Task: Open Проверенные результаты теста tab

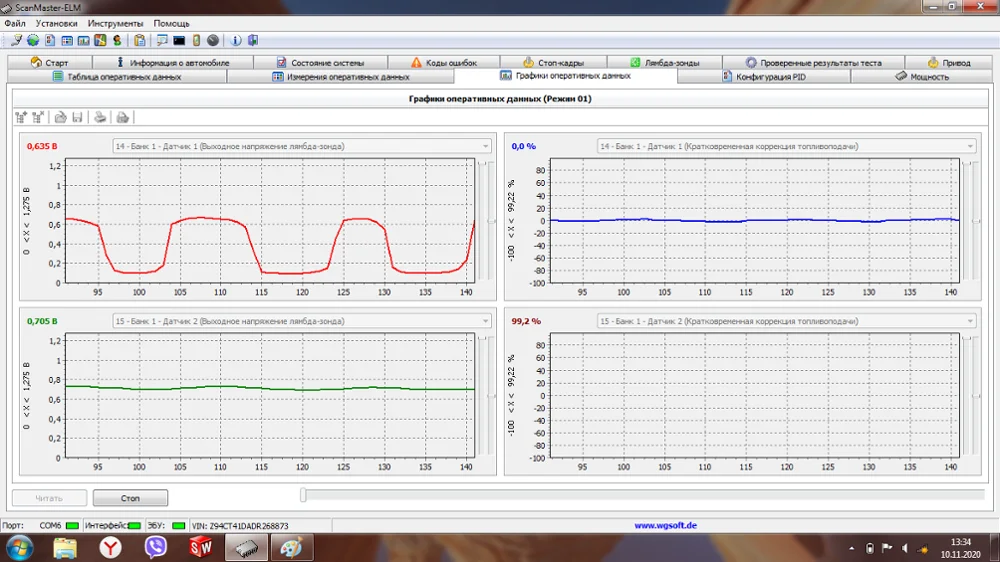Action: coord(813,63)
